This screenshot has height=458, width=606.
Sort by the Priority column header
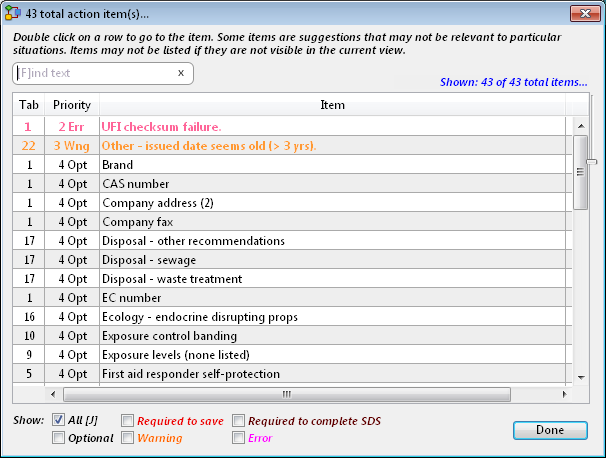[72, 105]
